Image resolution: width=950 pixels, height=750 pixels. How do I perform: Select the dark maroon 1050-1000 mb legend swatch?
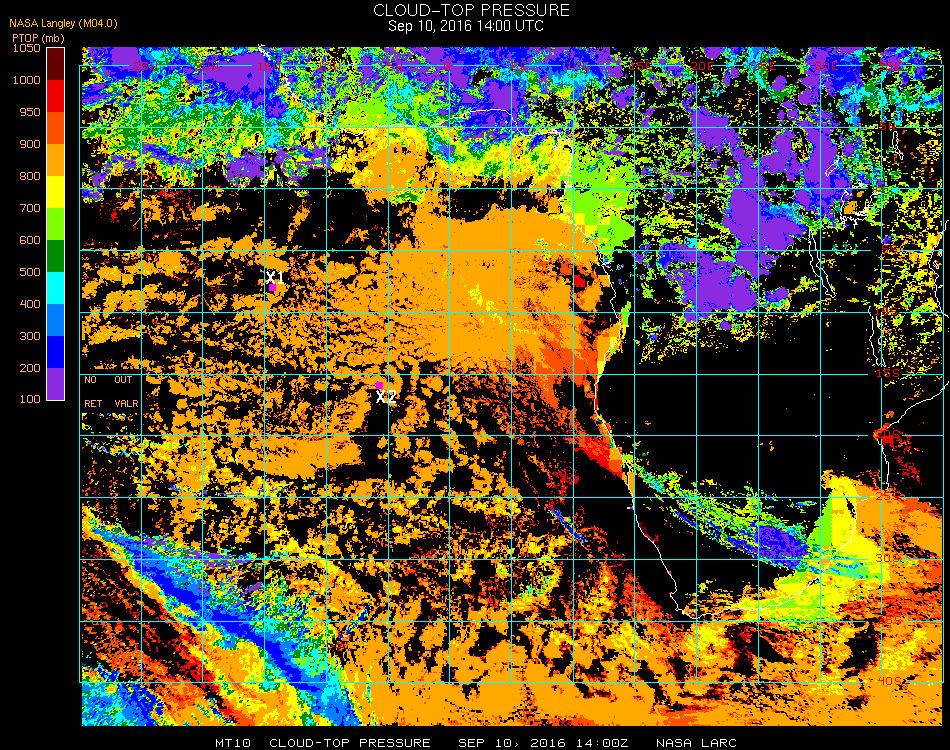tap(56, 64)
